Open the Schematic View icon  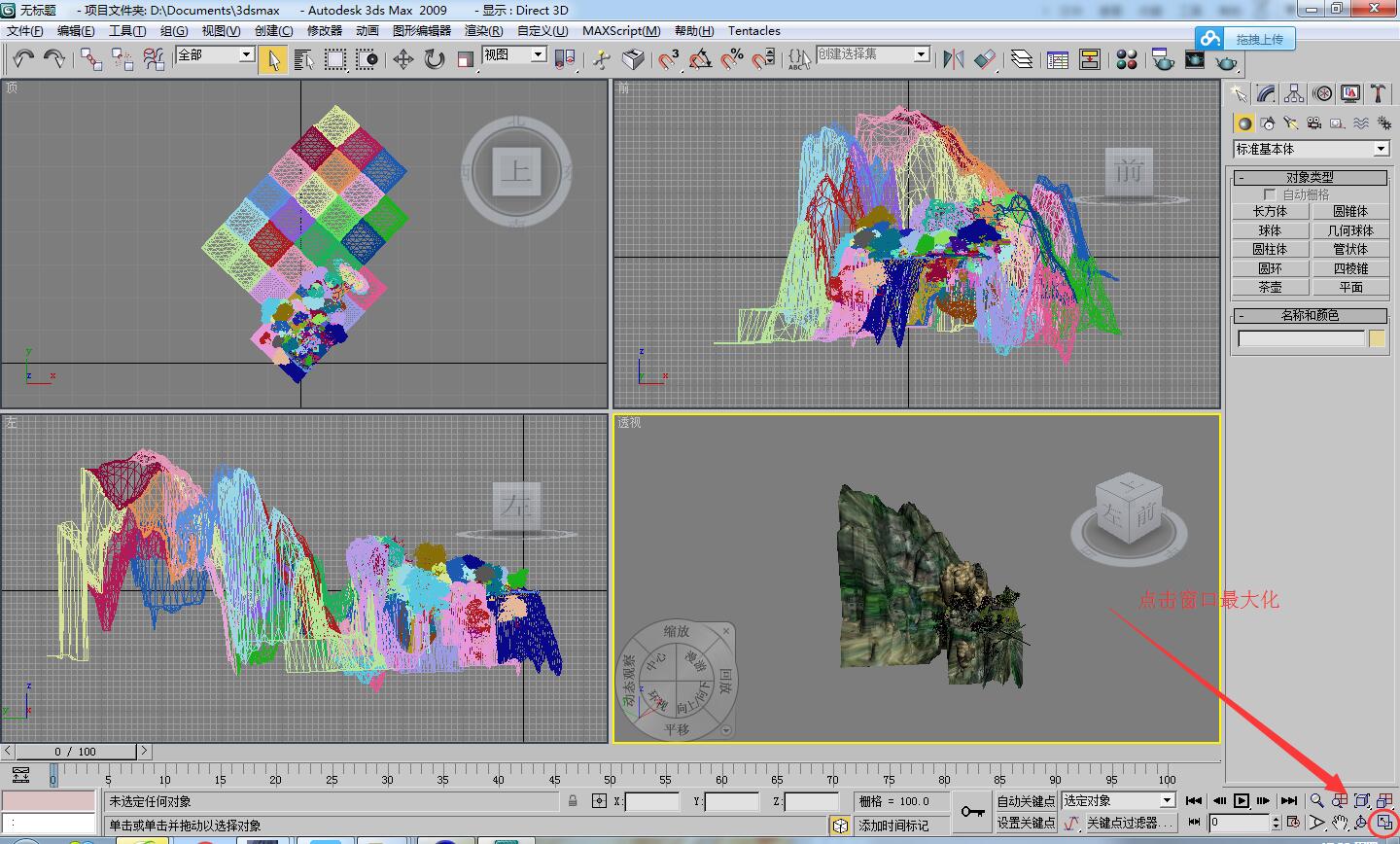point(1090,59)
